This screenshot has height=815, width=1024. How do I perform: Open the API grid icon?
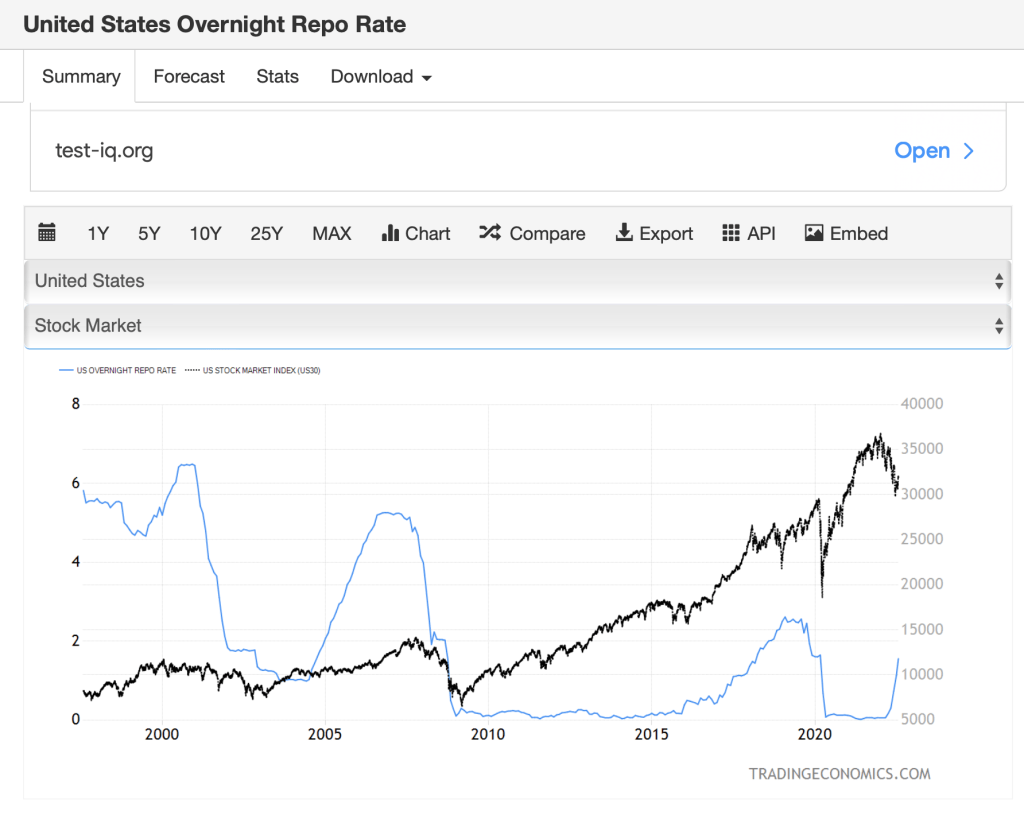click(731, 233)
